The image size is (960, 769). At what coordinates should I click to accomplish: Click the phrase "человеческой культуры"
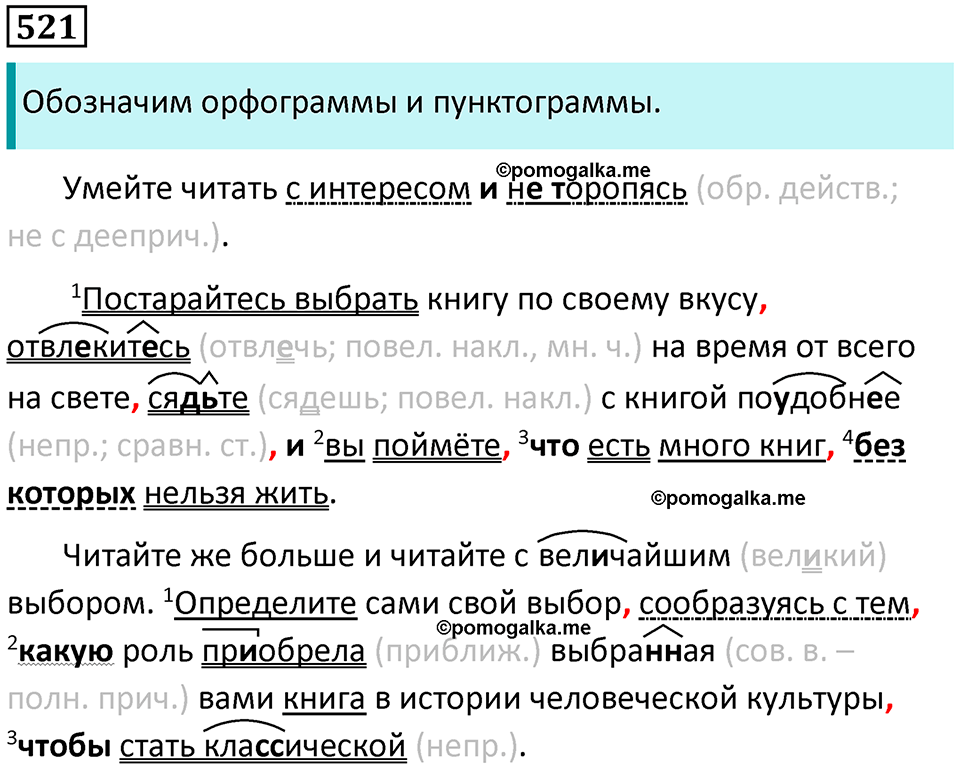[x=707, y=699]
